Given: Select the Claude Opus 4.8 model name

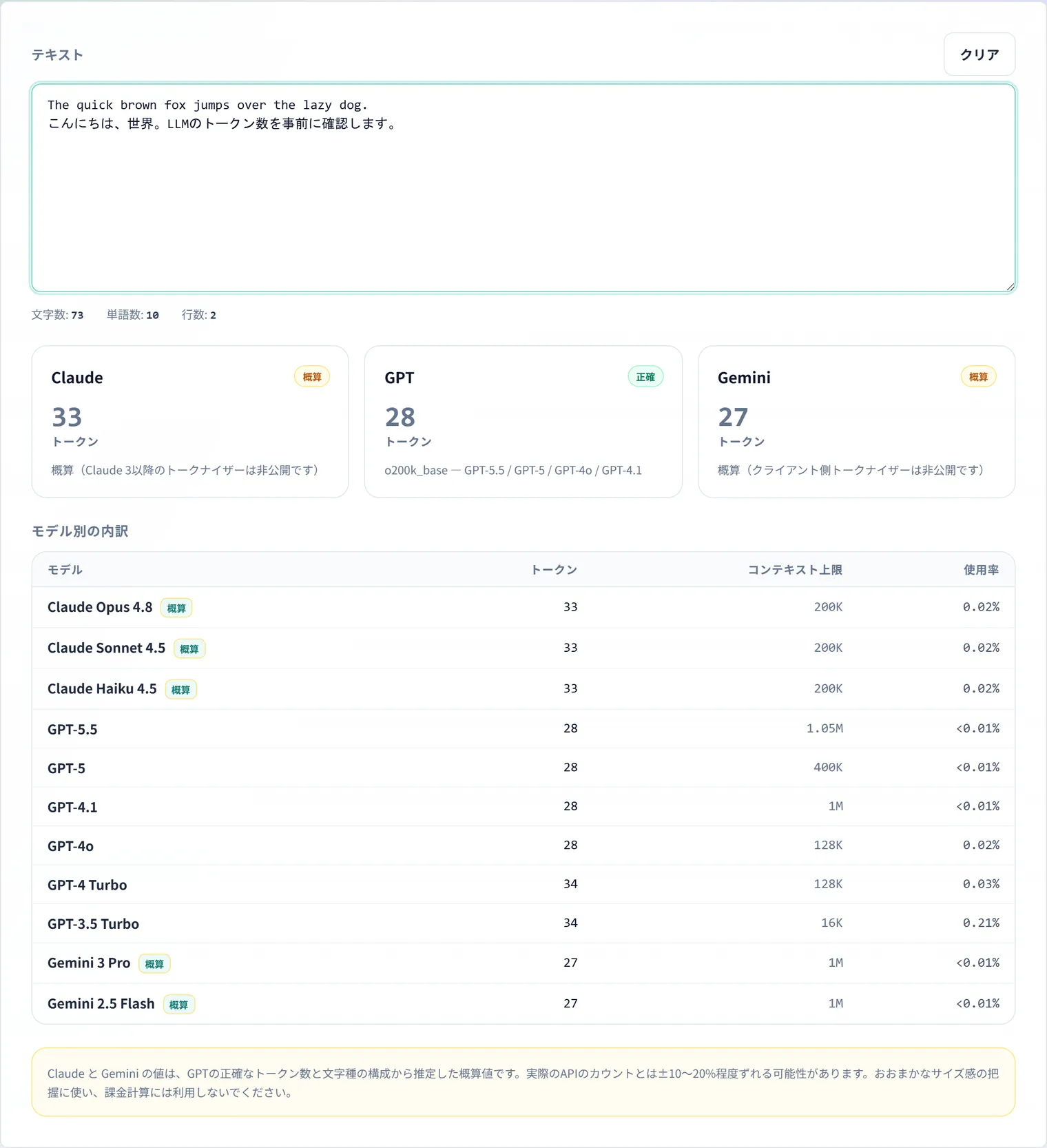Looking at the screenshot, I should click(100, 607).
